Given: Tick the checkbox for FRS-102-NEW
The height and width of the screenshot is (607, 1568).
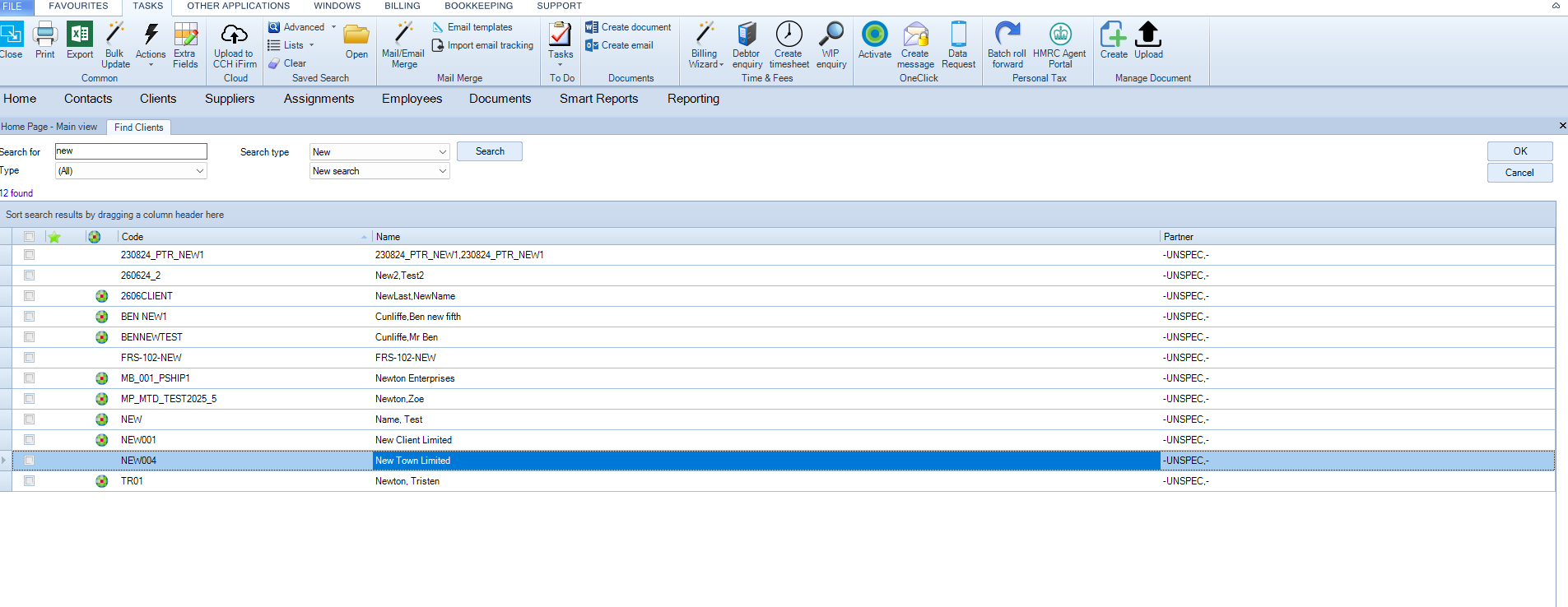Looking at the screenshot, I should point(29,358).
